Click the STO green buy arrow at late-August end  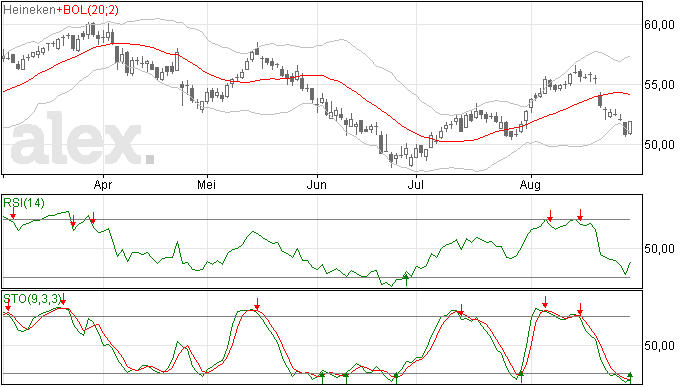tap(630, 377)
